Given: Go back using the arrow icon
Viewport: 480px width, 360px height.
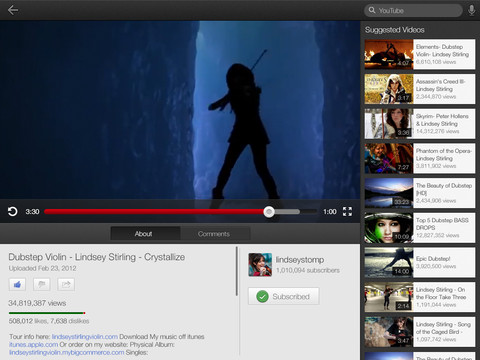Looking at the screenshot, I should pyautogui.click(x=13, y=10).
